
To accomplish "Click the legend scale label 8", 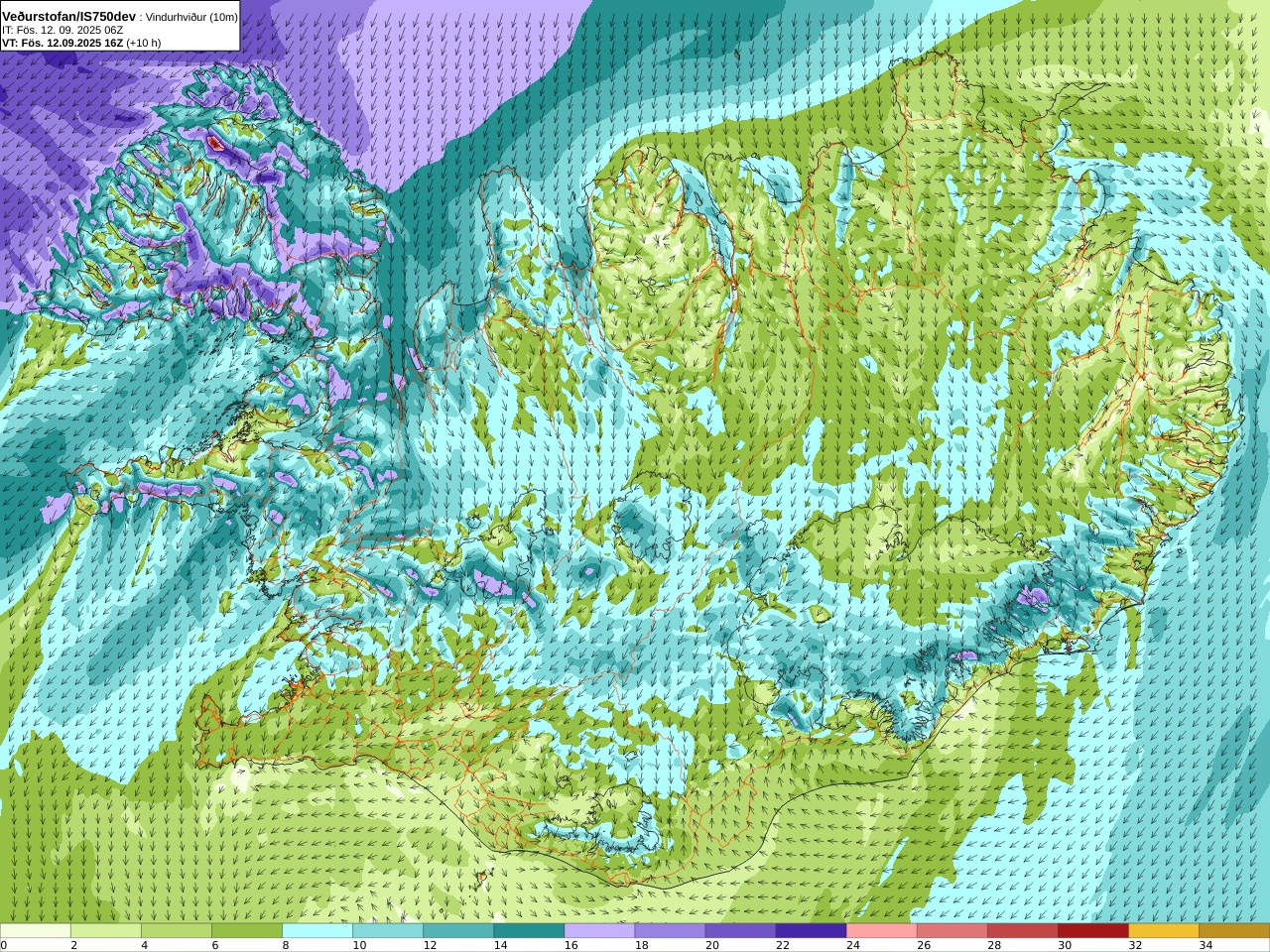I will point(286,945).
